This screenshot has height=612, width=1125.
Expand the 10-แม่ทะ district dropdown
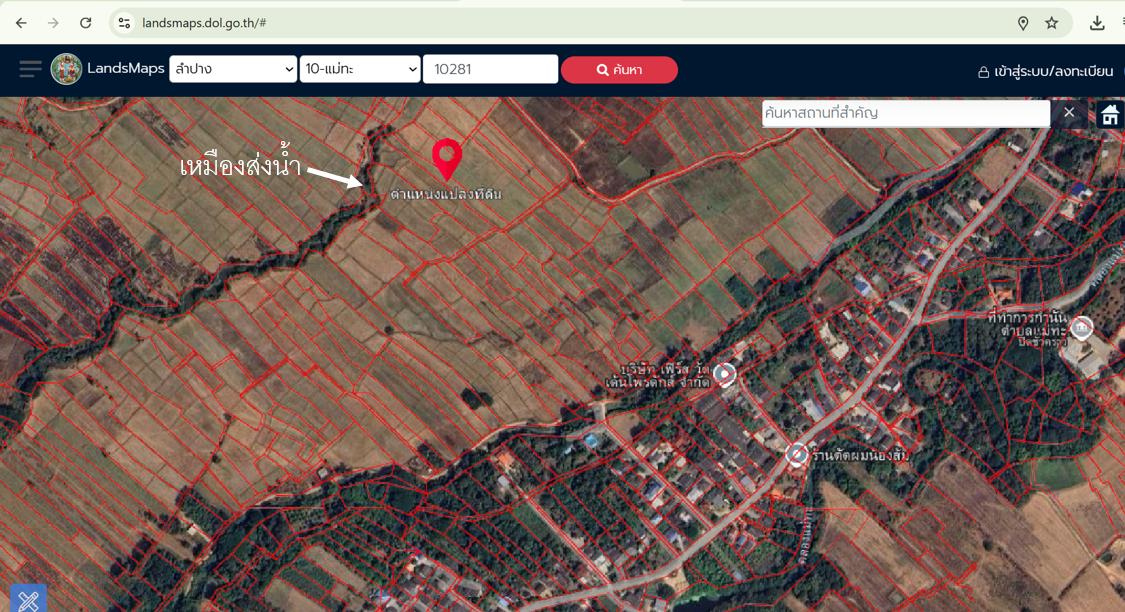point(360,69)
